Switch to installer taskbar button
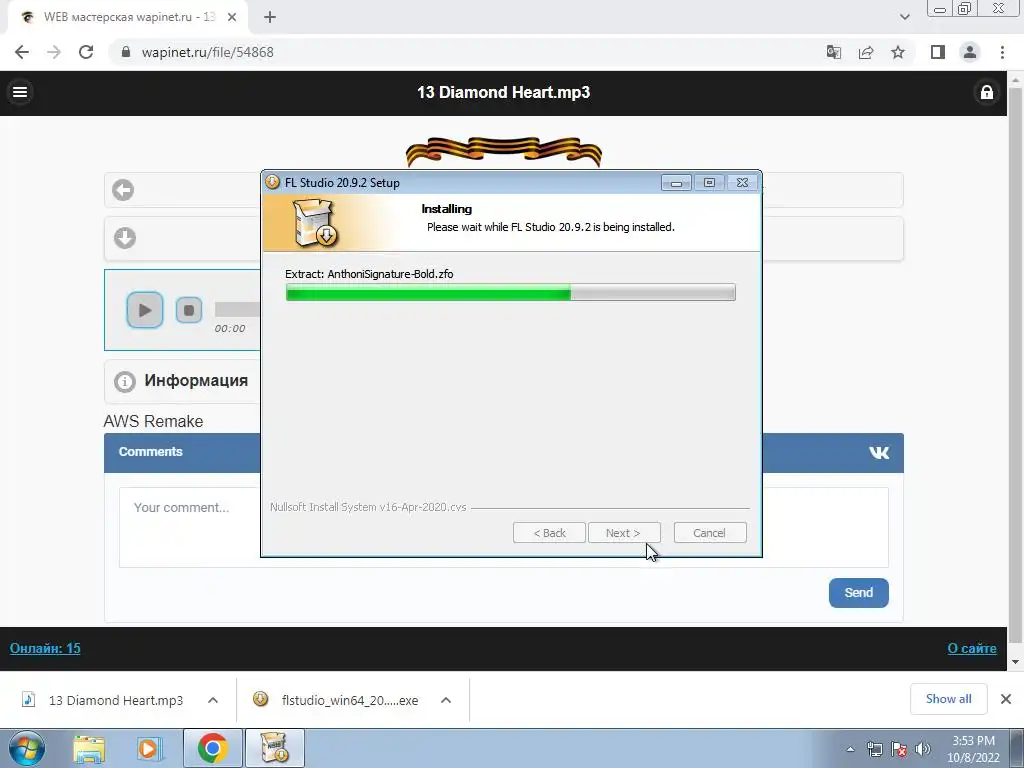1024x768 pixels. point(275,748)
